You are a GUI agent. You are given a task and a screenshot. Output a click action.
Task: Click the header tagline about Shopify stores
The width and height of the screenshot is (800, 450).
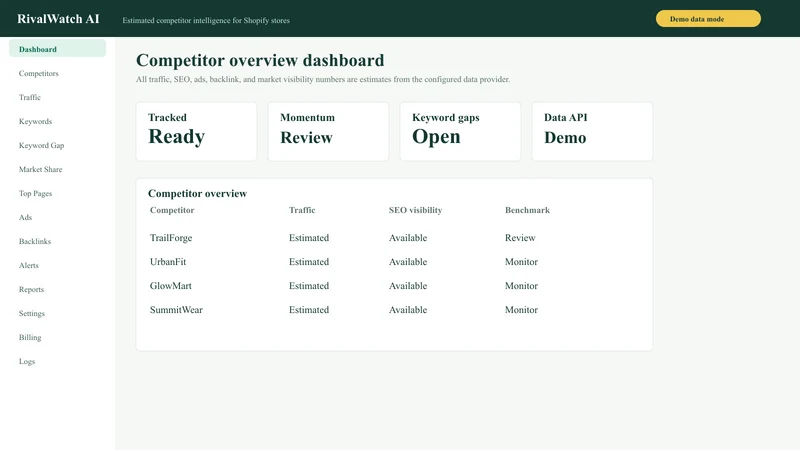pos(206,20)
